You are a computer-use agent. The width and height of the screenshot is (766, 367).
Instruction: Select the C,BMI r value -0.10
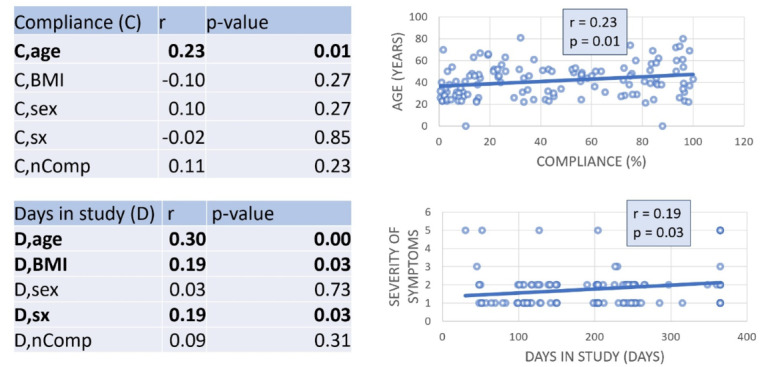tap(186, 80)
